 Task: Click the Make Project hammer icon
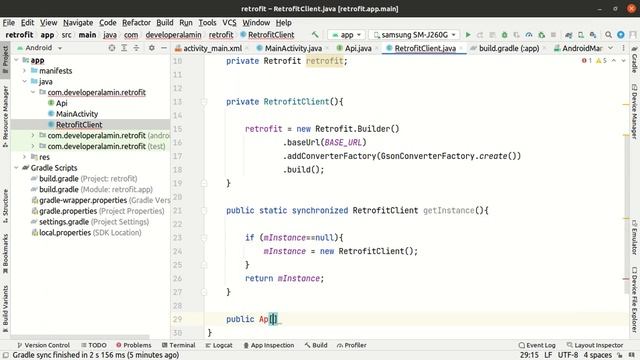[315, 35]
